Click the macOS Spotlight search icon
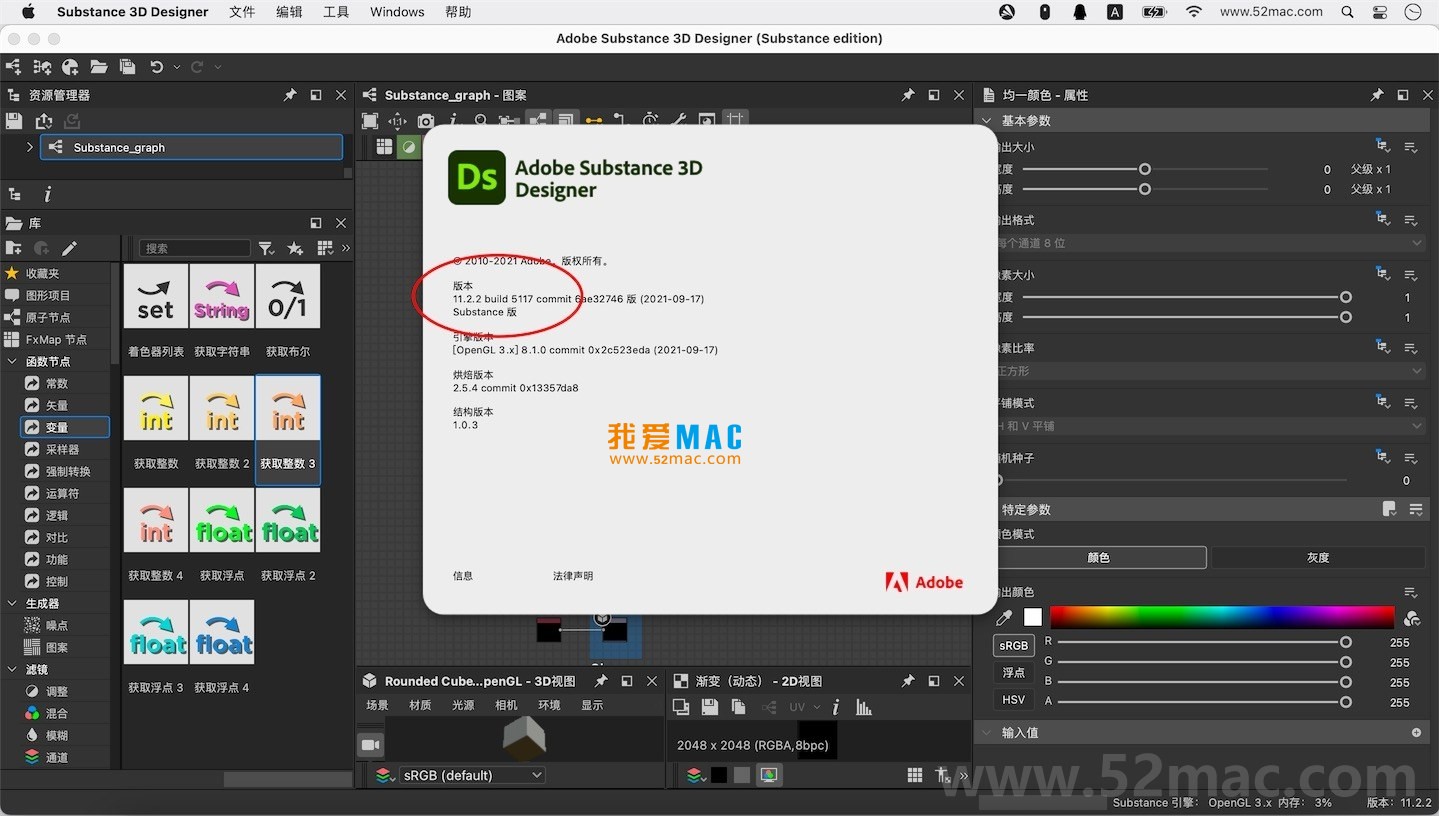Viewport: 1439px width, 816px height. coord(1348,12)
